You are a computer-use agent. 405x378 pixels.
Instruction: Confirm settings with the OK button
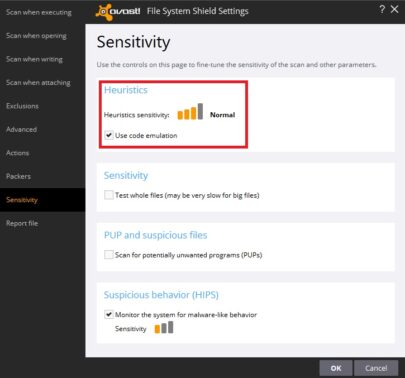coord(336,368)
